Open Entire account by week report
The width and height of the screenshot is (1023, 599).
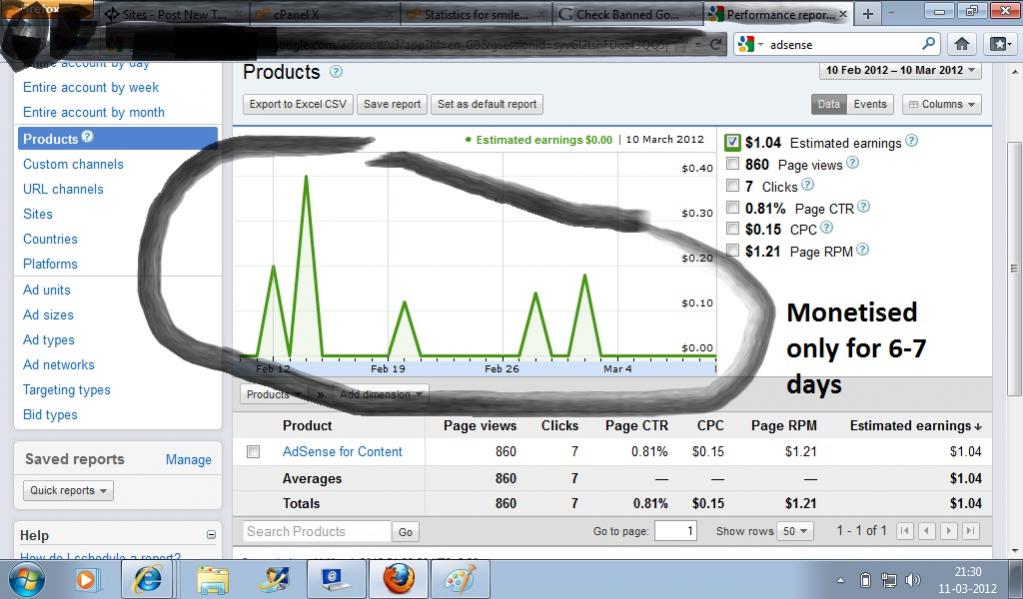coord(91,87)
